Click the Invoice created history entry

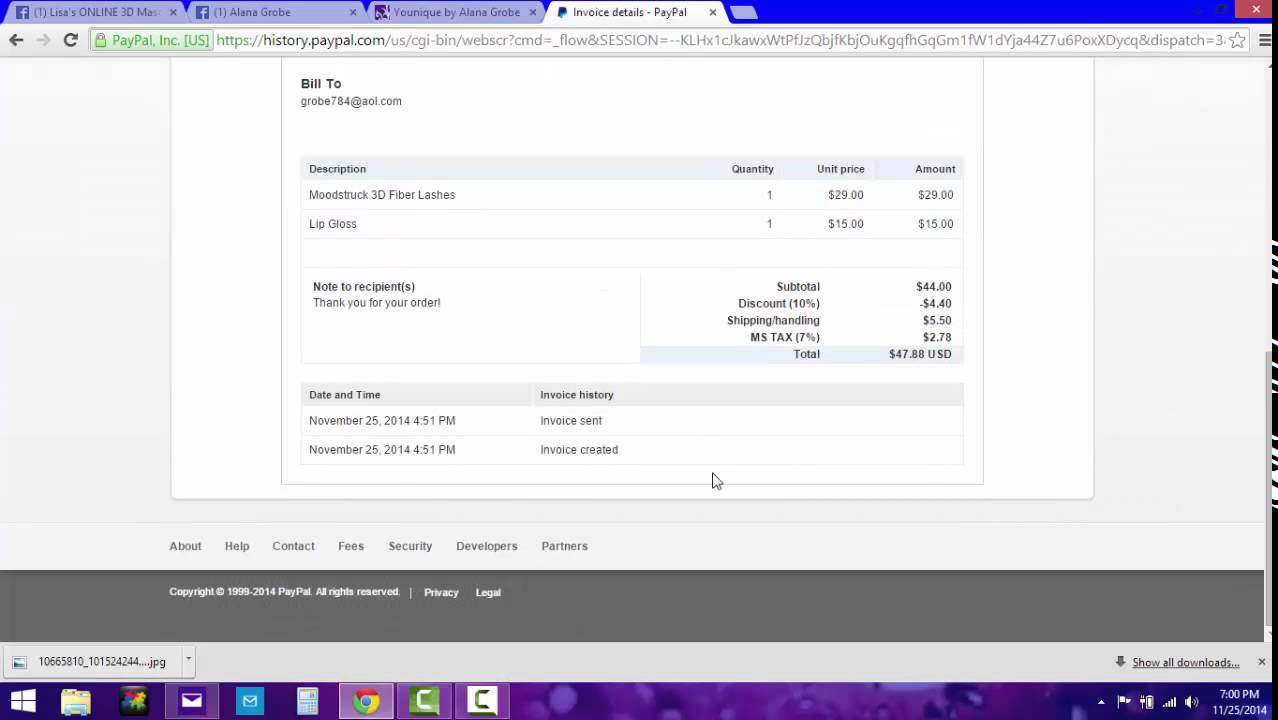pos(579,450)
